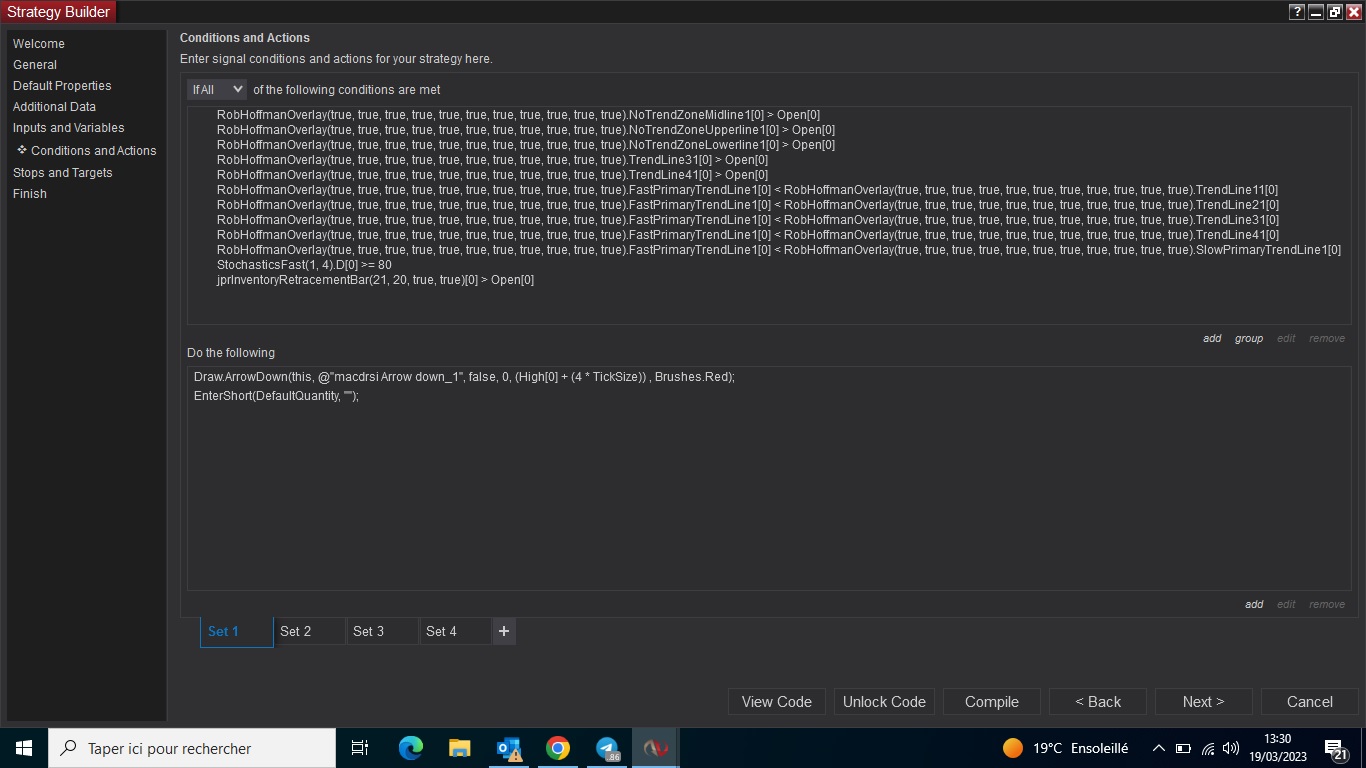Show hidden system tray icons

point(1159,748)
